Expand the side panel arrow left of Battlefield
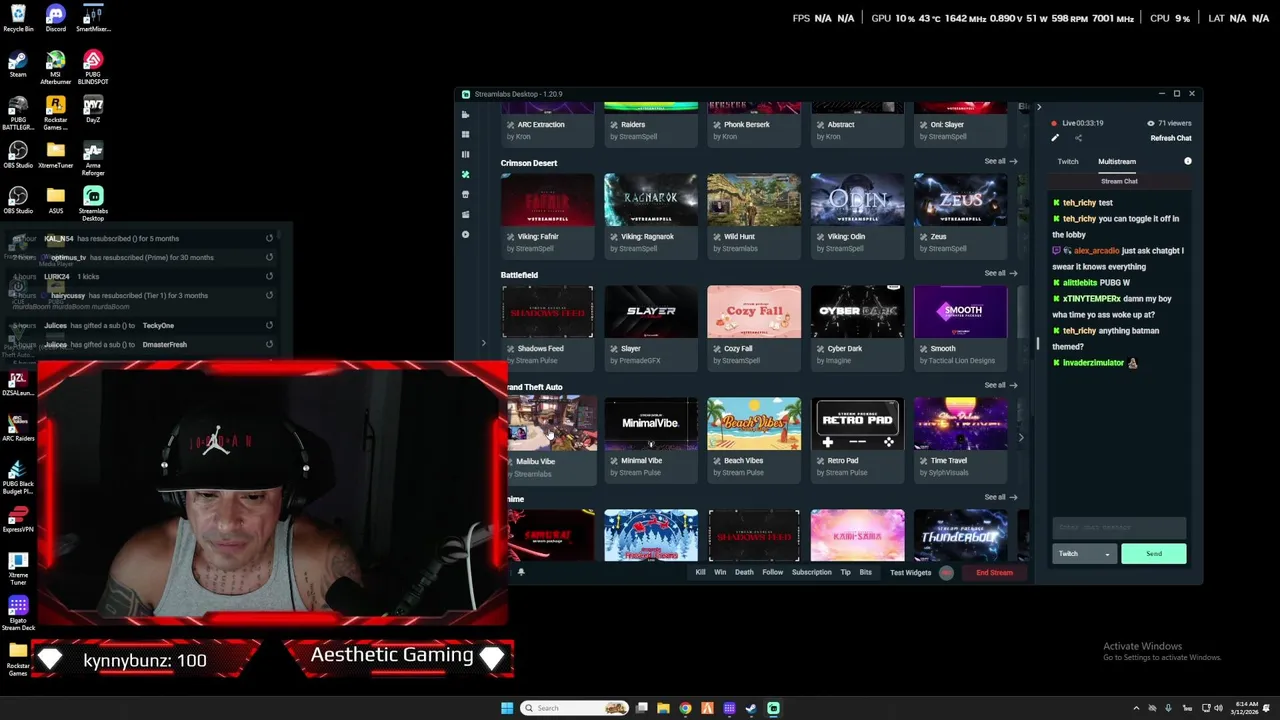This screenshot has width=1280, height=720. [483, 343]
